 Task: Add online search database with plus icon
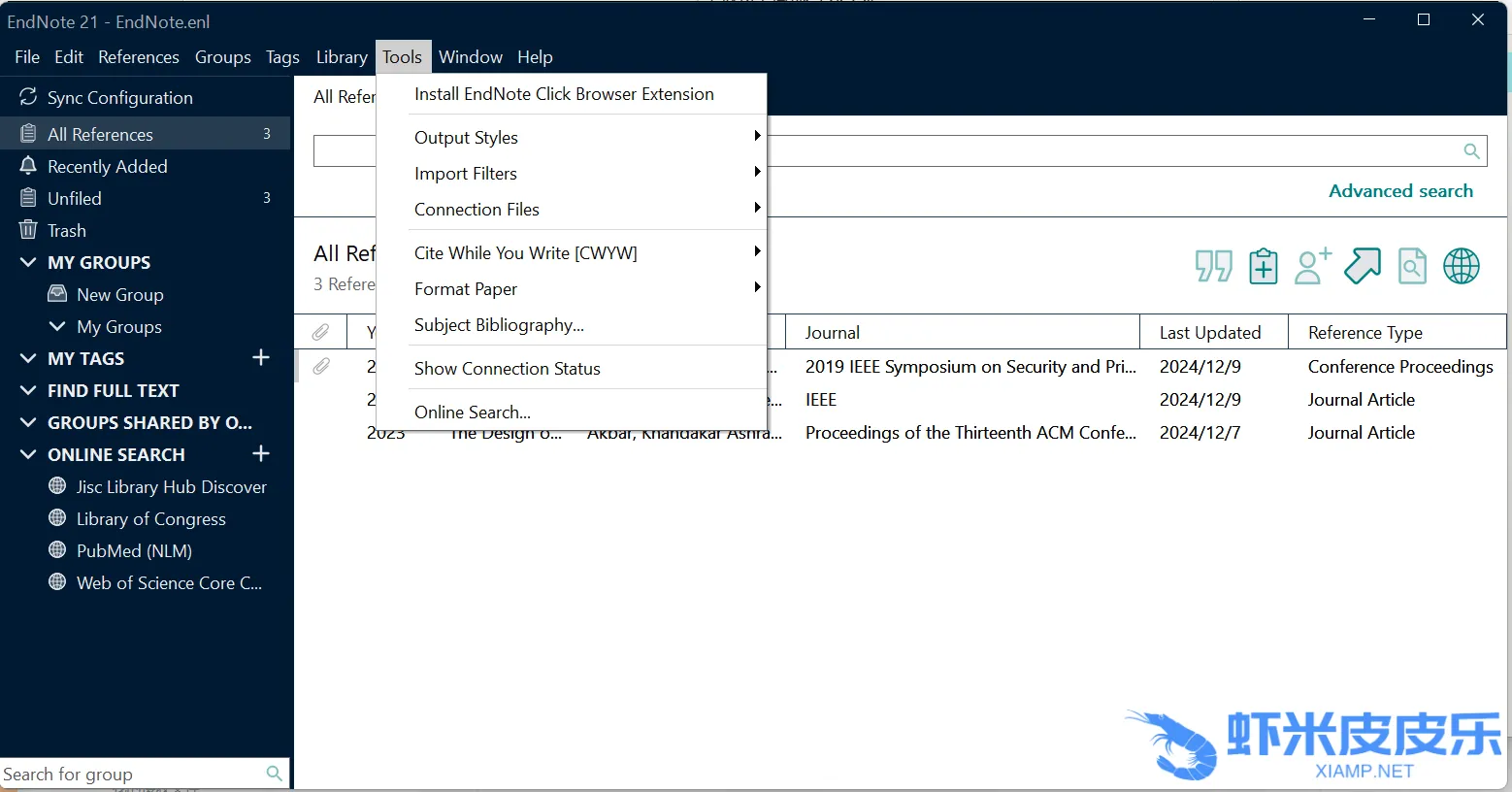click(260, 454)
